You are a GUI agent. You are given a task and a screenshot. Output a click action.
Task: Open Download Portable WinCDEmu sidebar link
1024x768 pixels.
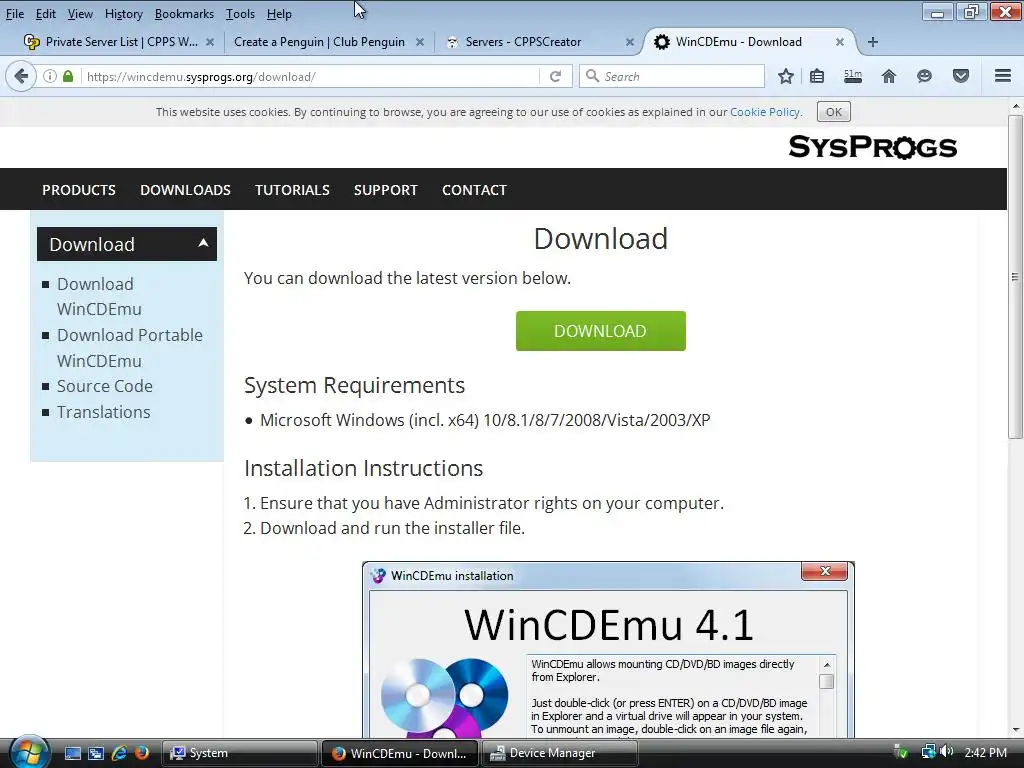coord(130,347)
